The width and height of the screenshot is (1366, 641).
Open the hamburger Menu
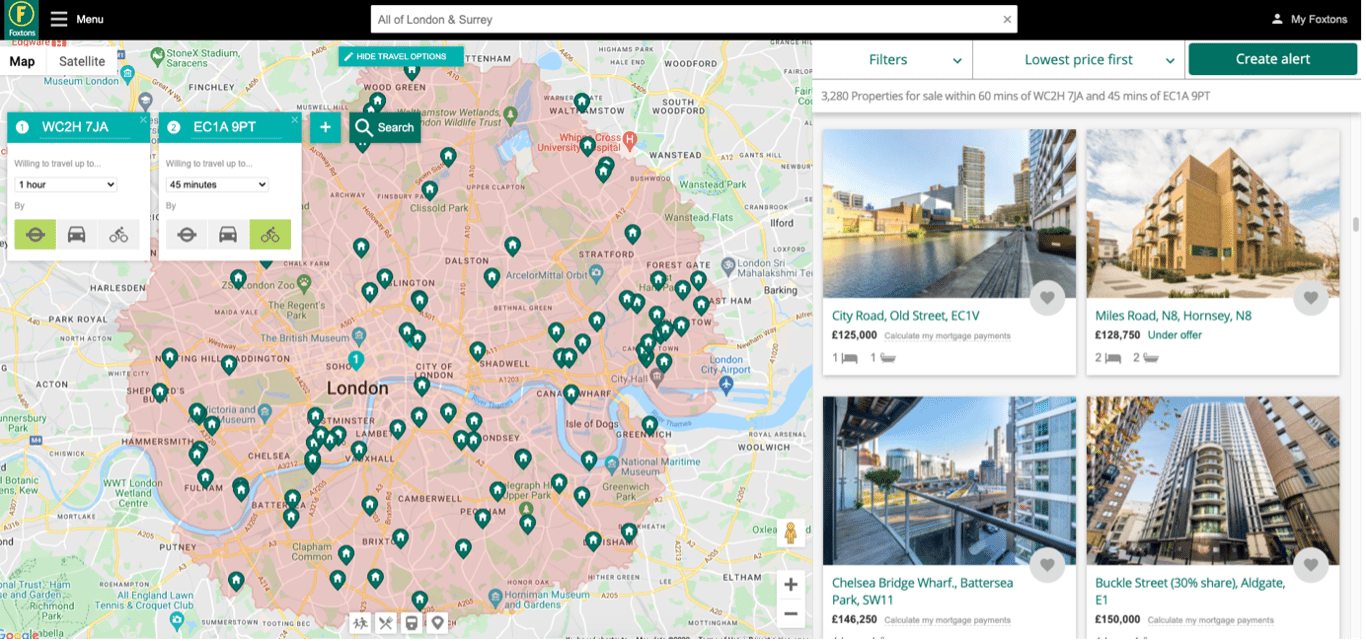60,18
